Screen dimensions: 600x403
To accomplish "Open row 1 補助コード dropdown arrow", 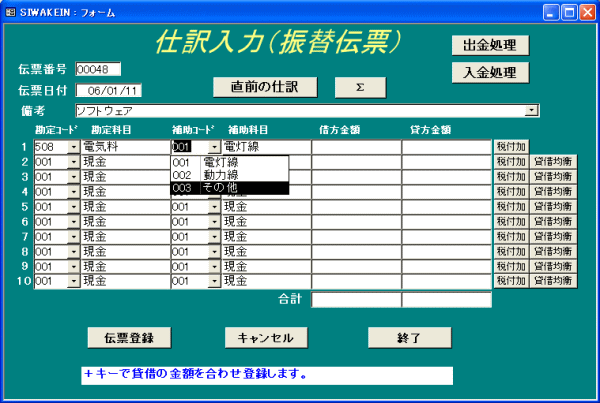I will (x=214, y=147).
